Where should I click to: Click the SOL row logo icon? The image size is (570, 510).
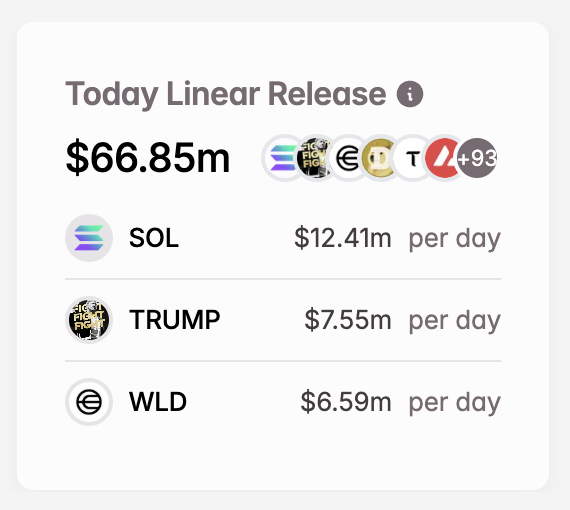click(89, 238)
